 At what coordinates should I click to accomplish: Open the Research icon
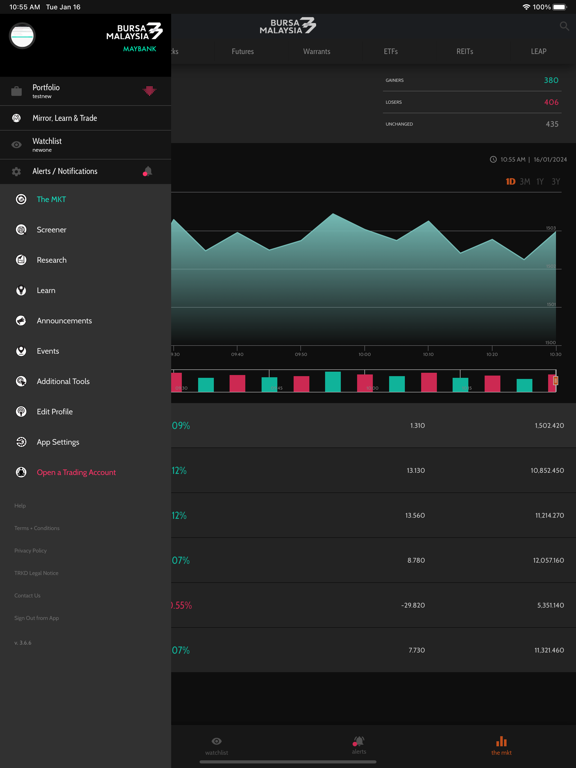click(21, 260)
